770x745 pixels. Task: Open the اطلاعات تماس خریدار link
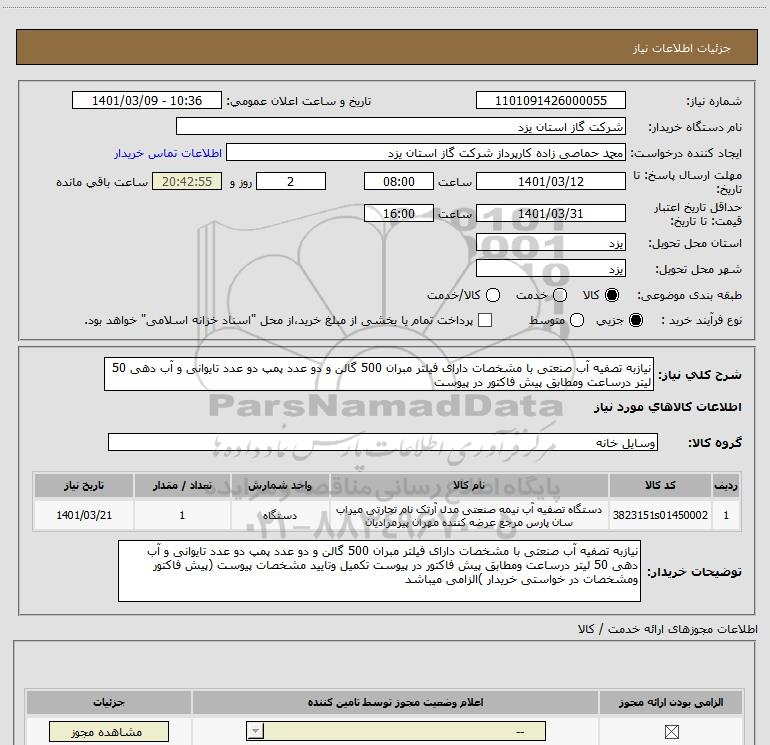(x=168, y=153)
